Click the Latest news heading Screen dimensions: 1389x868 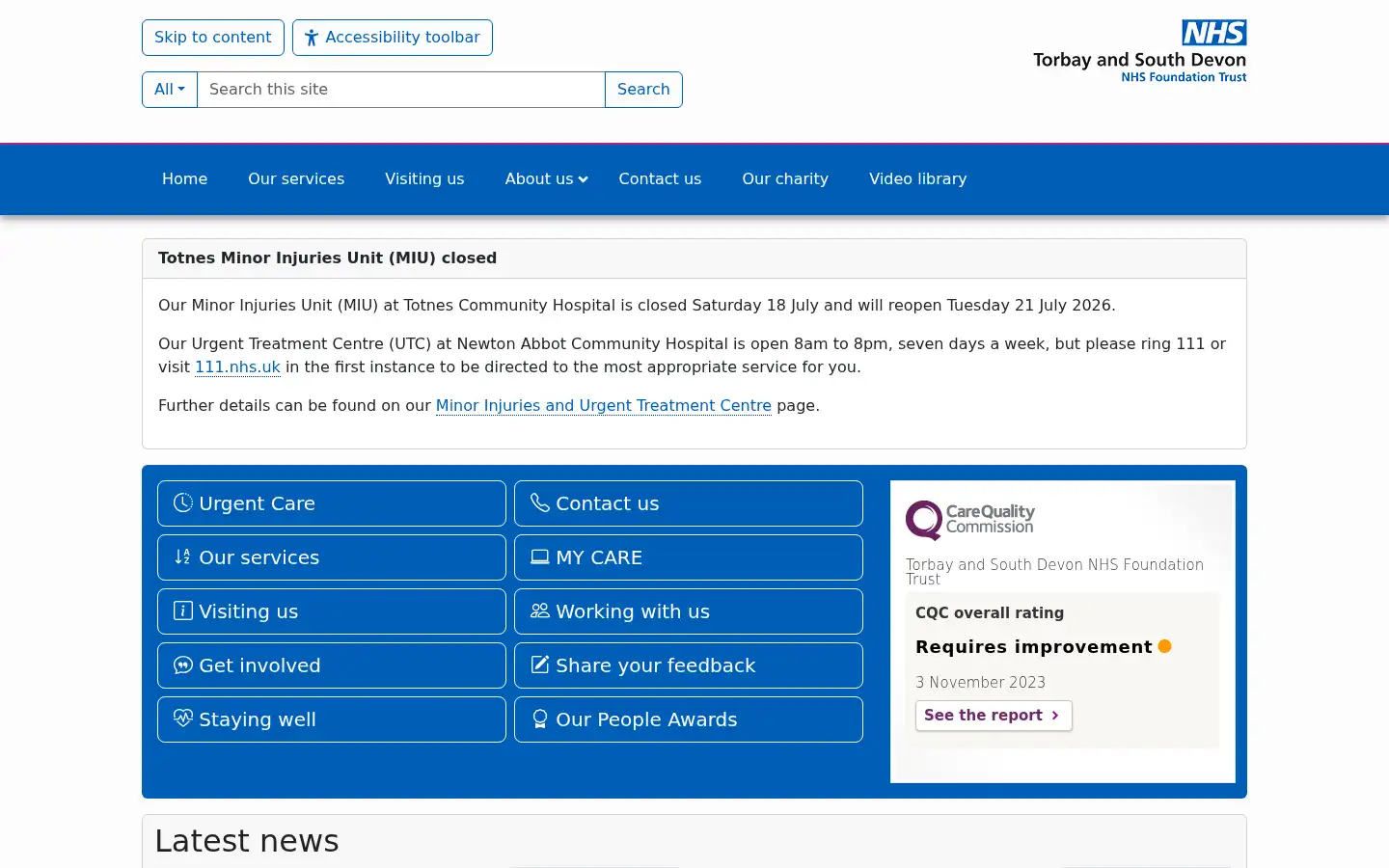(x=247, y=841)
